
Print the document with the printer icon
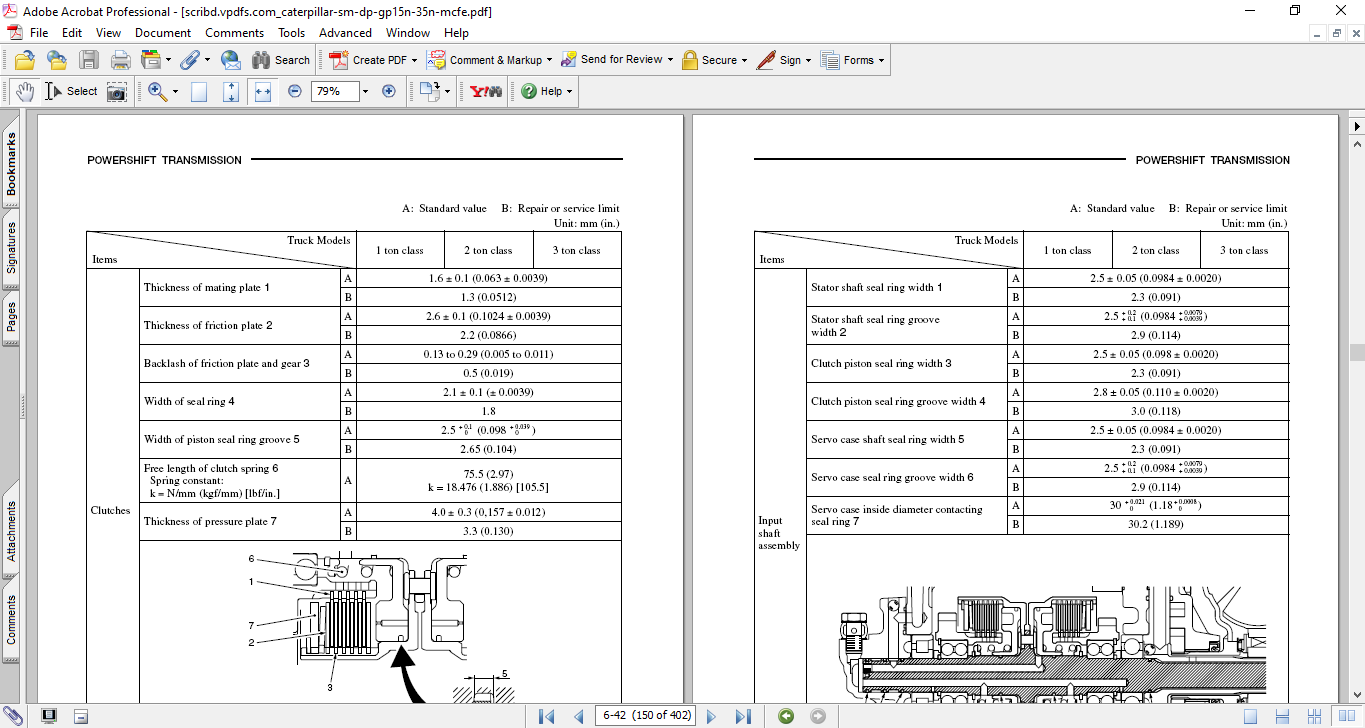click(x=120, y=60)
